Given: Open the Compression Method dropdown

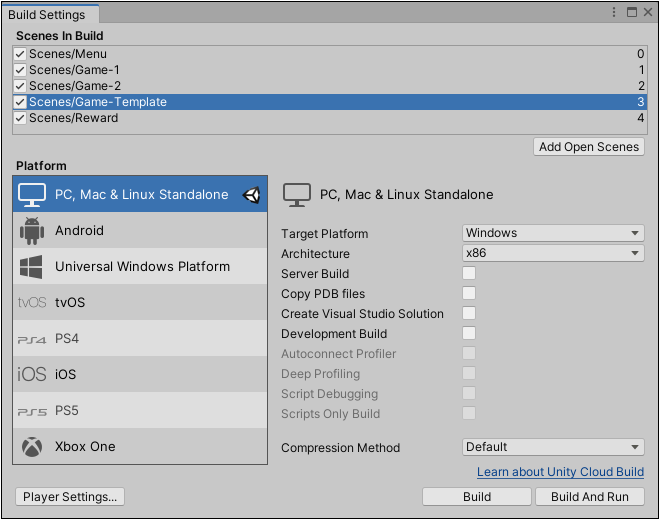Looking at the screenshot, I should (553, 447).
